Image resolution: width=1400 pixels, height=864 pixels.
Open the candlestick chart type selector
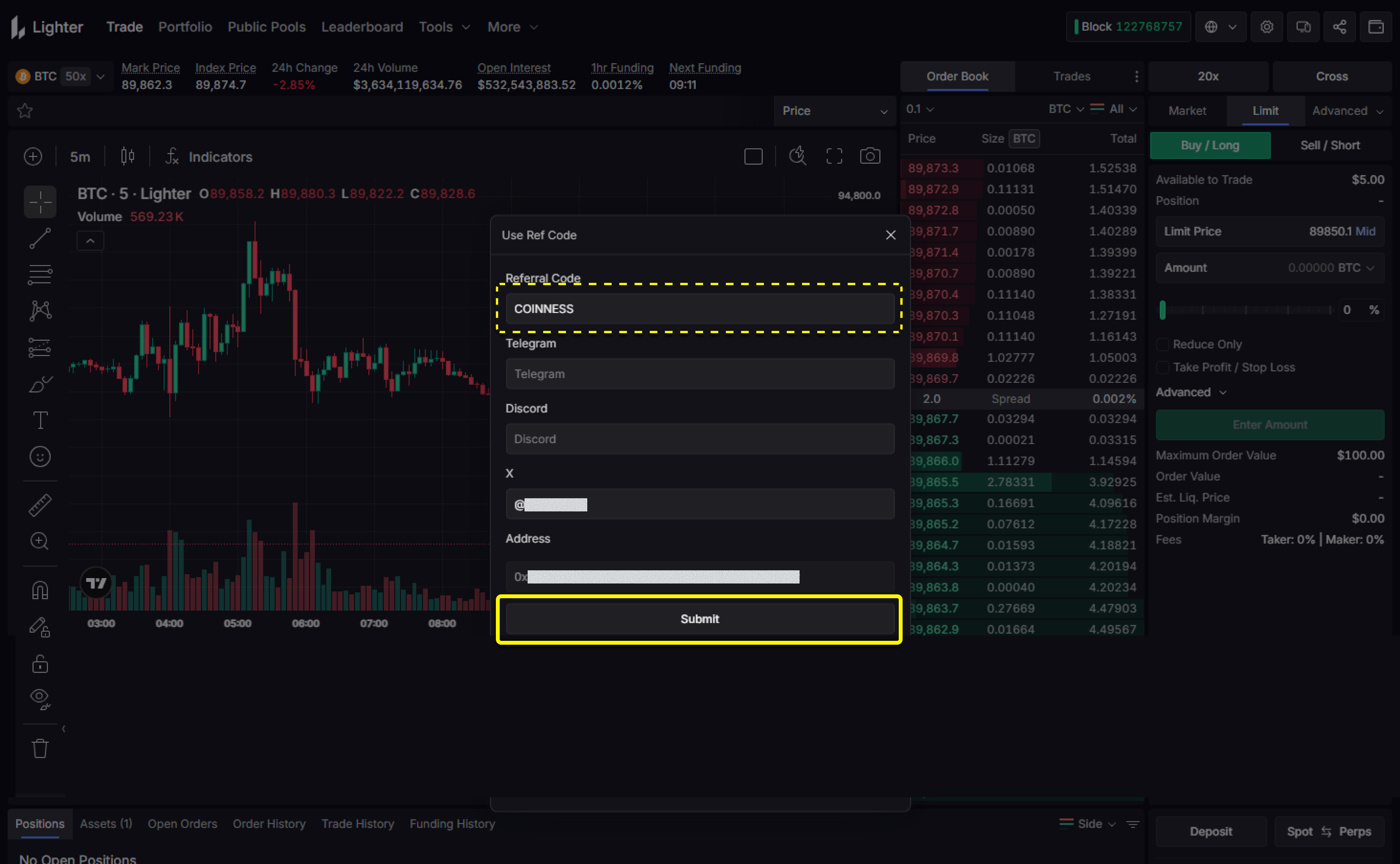127,157
